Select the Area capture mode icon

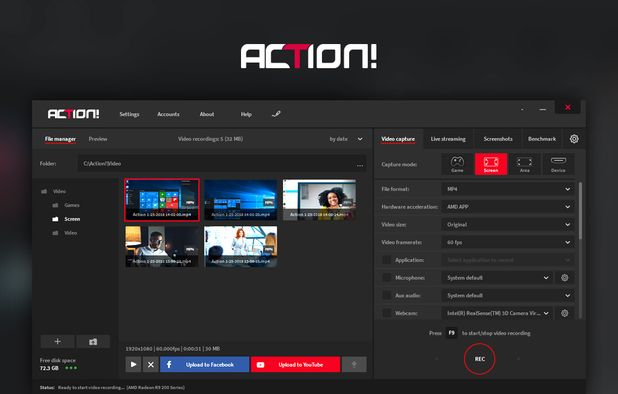click(x=525, y=164)
